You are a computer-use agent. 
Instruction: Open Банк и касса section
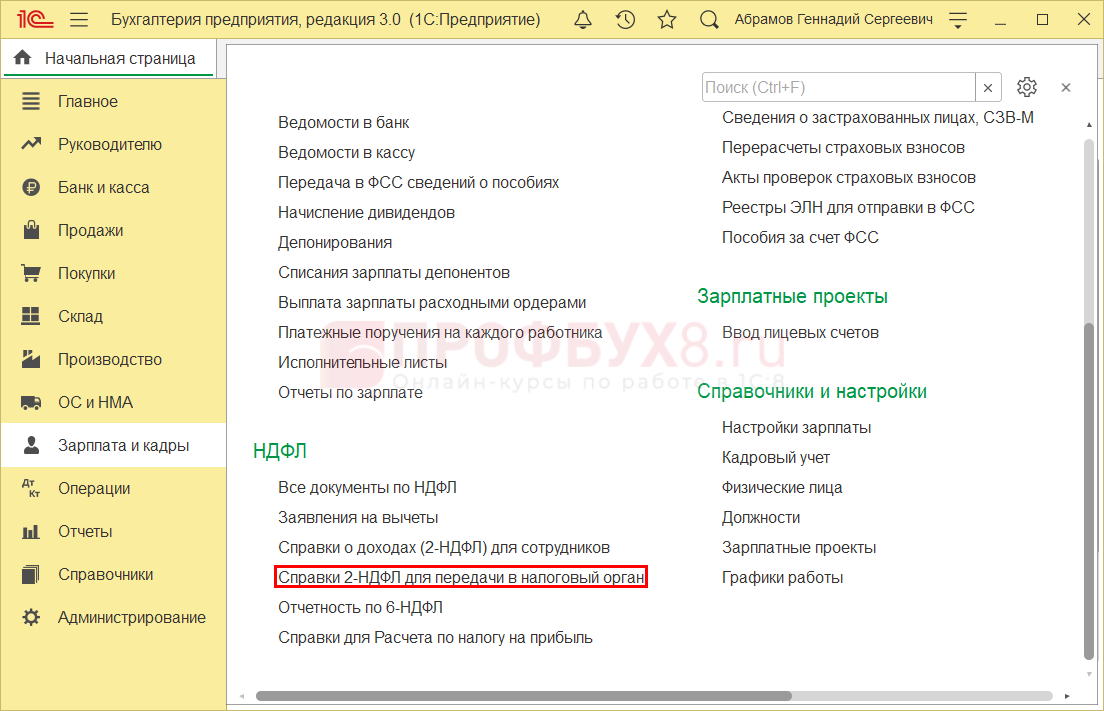tap(103, 187)
